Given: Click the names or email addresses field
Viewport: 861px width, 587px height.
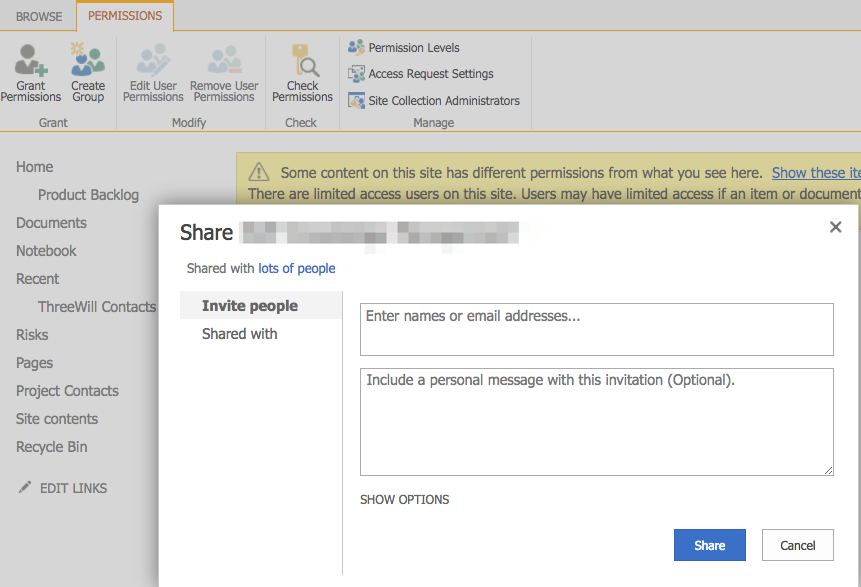Looking at the screenshot, I should pyautogui.click(x=596, y=329).
